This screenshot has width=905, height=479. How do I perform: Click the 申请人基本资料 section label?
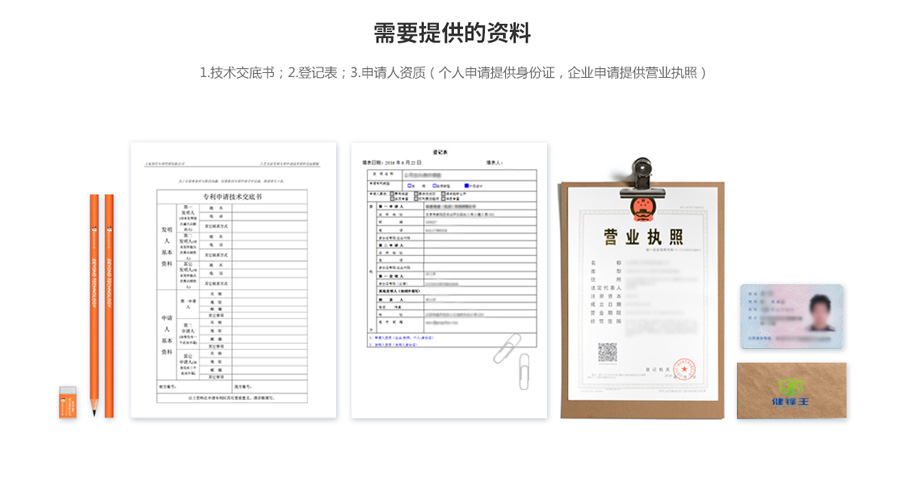[167, 335]
